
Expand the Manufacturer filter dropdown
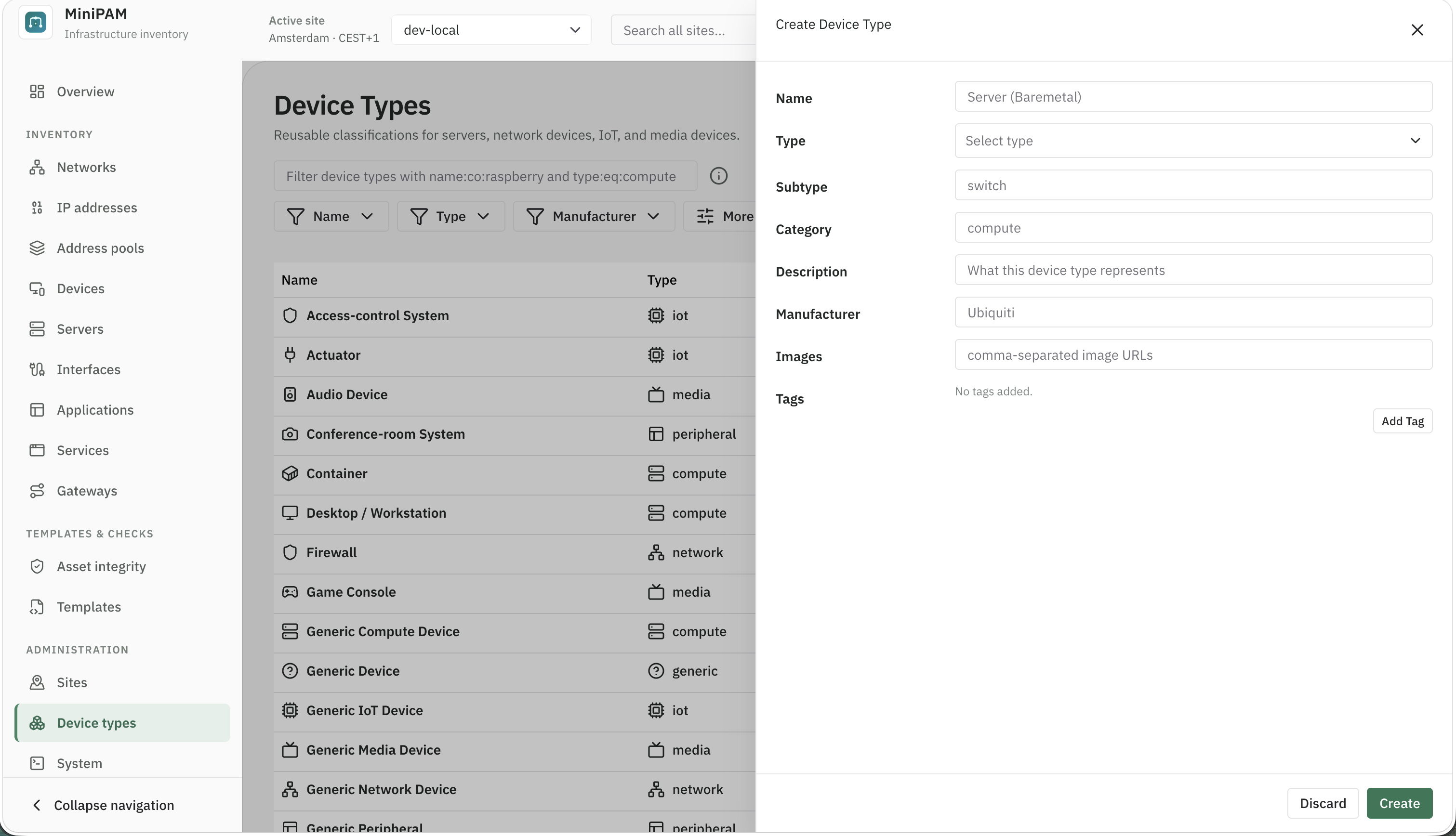tap(594, 217)
